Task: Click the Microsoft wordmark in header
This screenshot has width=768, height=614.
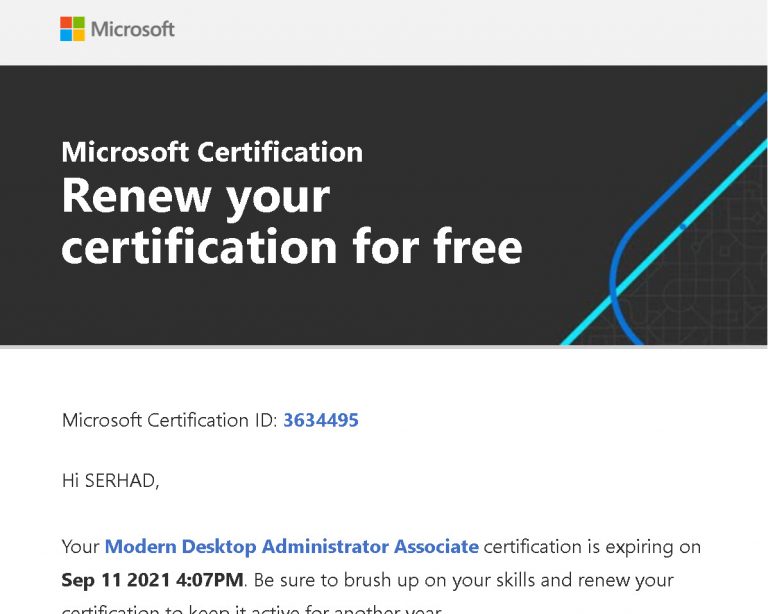Action: 133,29
